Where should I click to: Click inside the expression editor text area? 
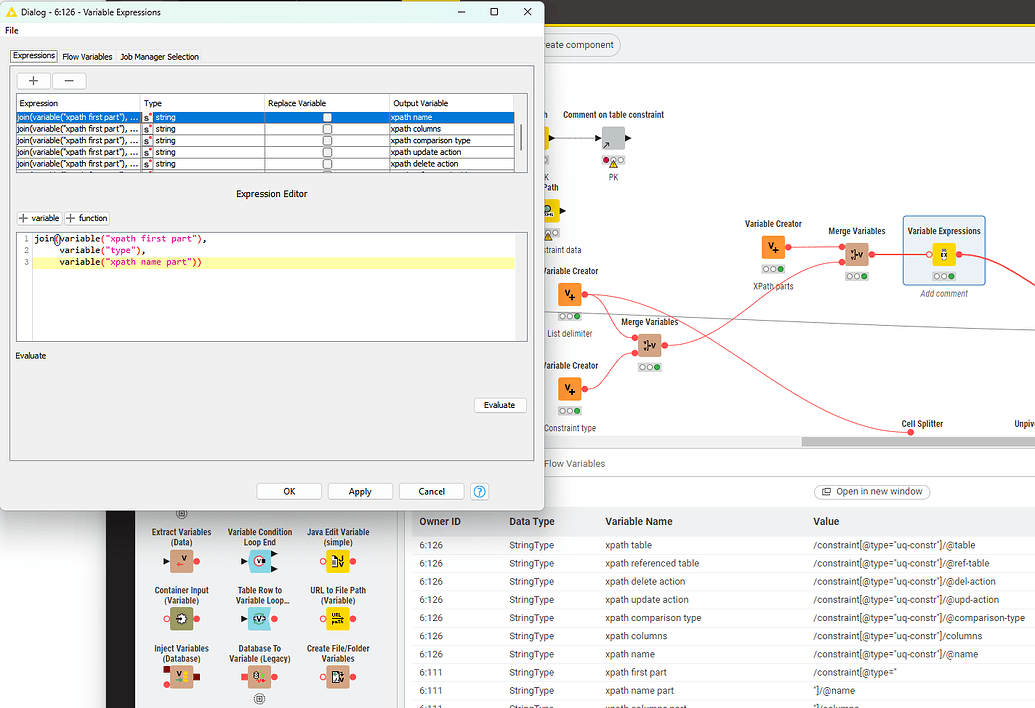[272, 286]
